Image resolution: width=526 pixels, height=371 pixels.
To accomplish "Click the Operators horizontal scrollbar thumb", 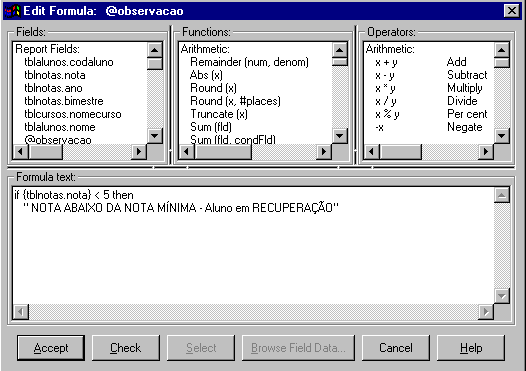I will coord(401,152).
